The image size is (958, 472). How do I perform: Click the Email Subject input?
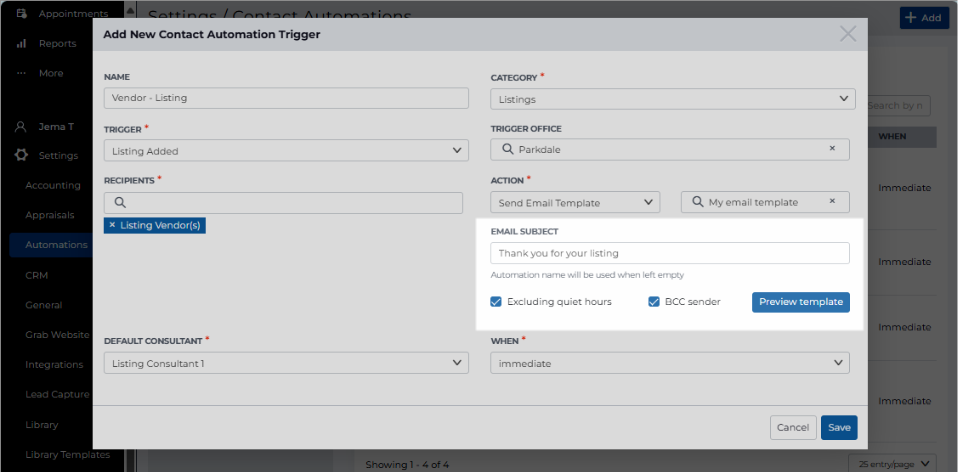pos(670,253)
